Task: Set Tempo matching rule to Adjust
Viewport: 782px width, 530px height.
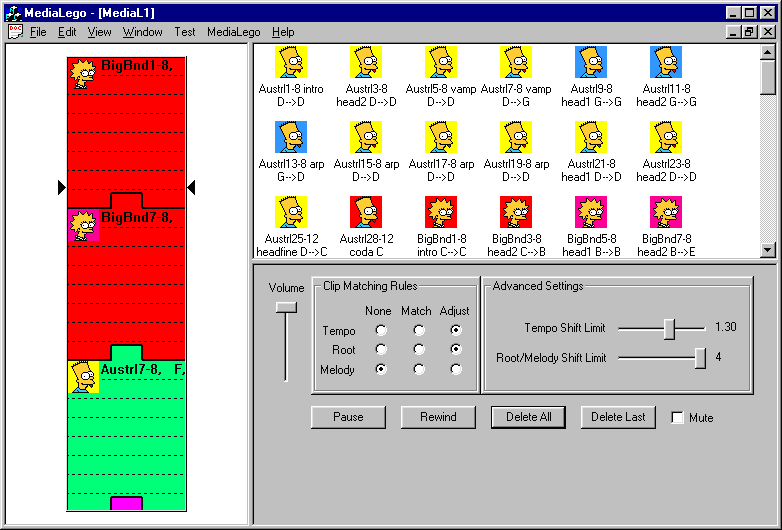Action: point(455,330)
